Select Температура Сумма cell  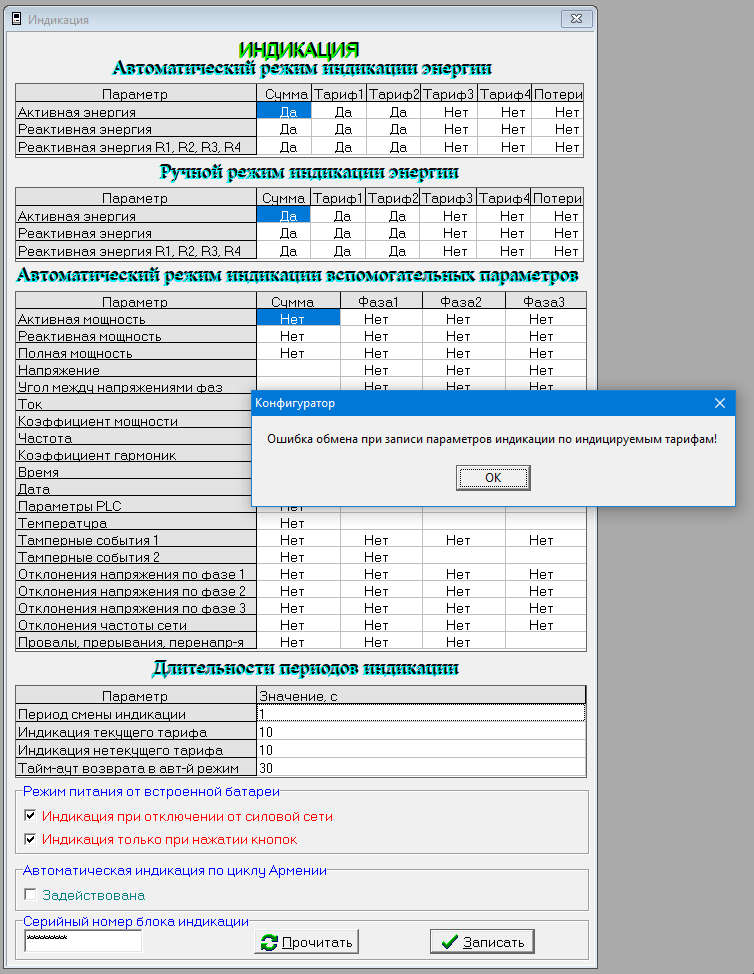coord(298,523)
